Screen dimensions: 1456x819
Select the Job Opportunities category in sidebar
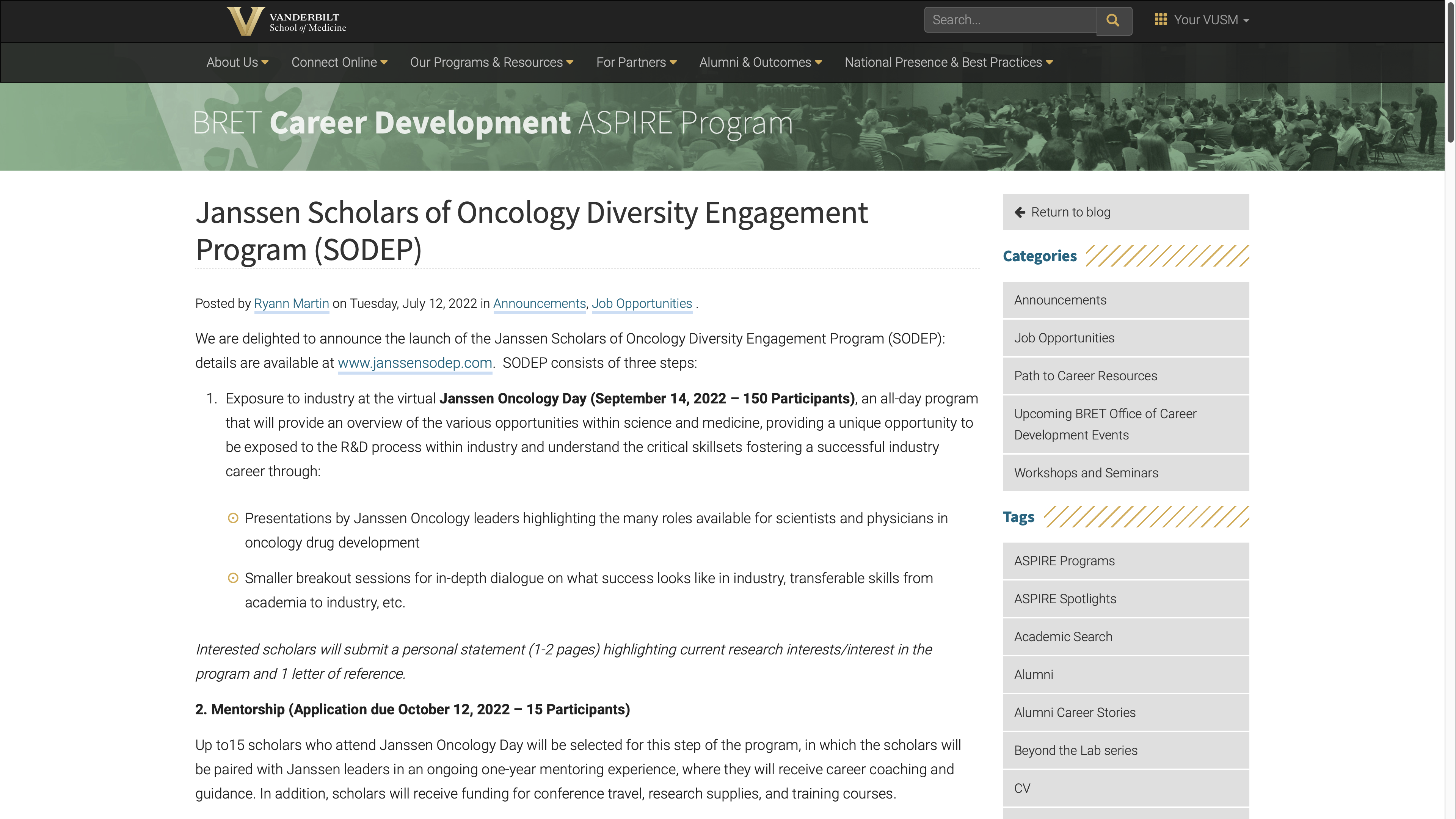point(1126,338)
